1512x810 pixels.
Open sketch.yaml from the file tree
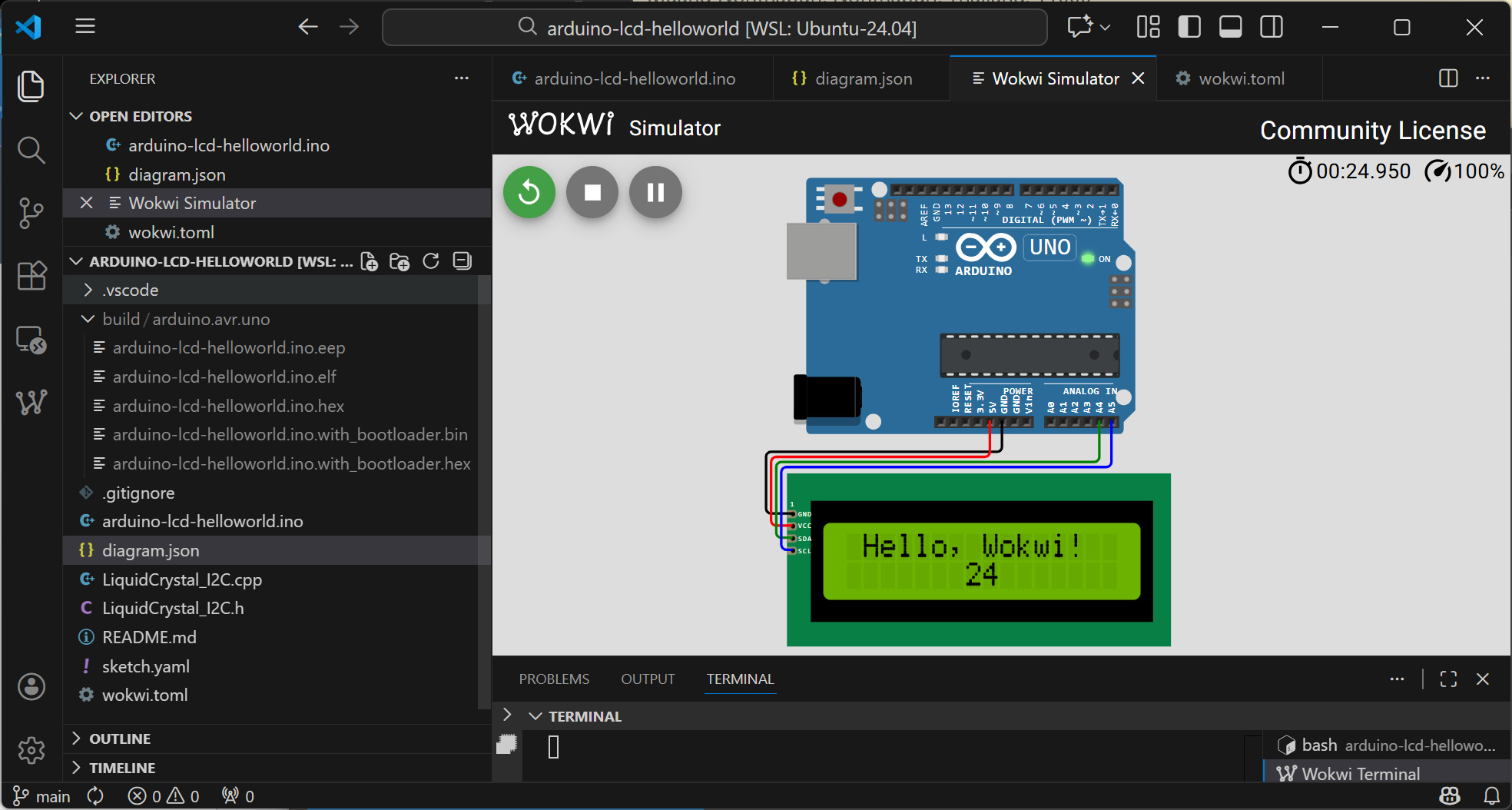pos(146,666)
